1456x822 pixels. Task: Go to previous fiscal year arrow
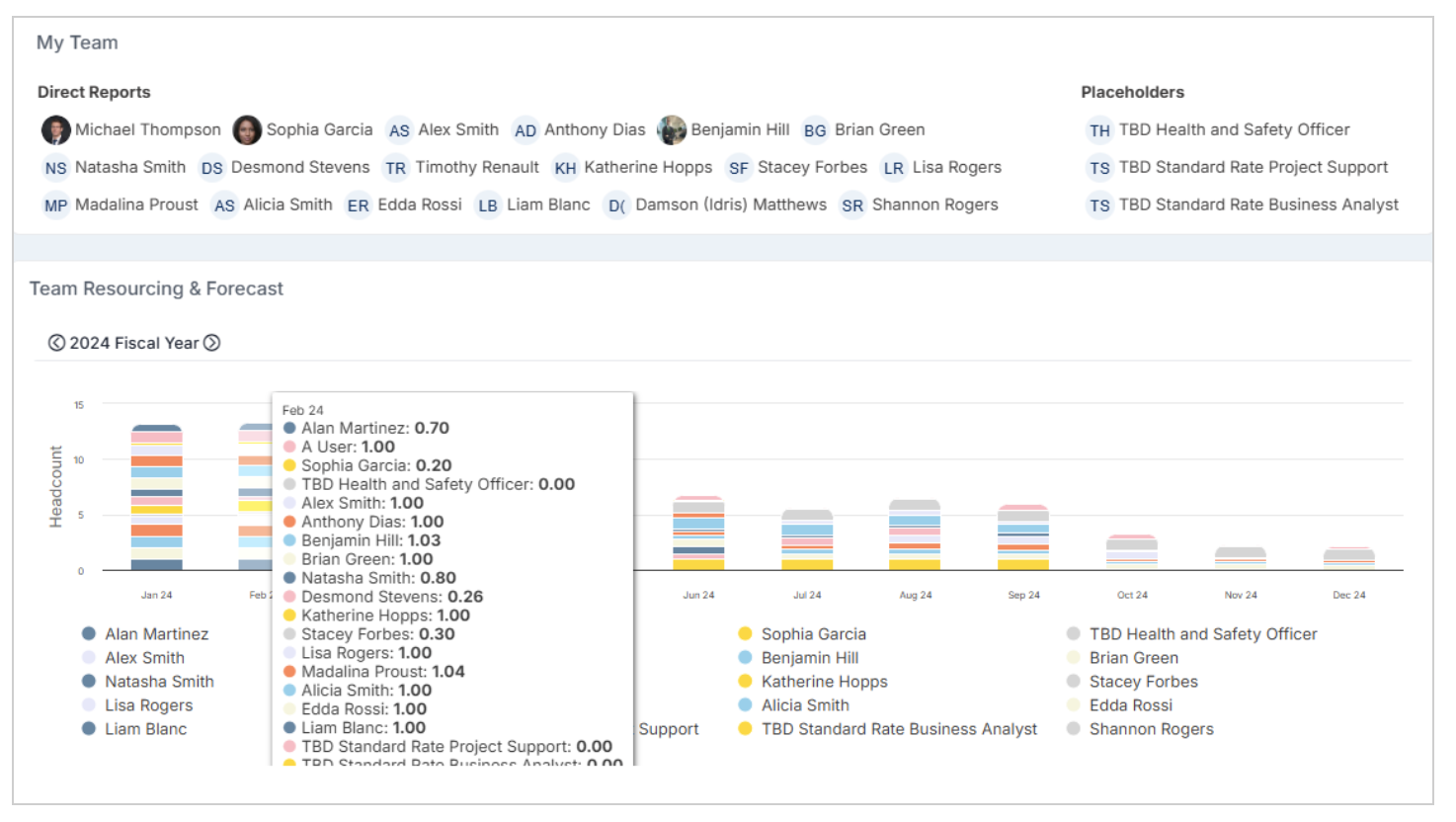coord(56,343)
